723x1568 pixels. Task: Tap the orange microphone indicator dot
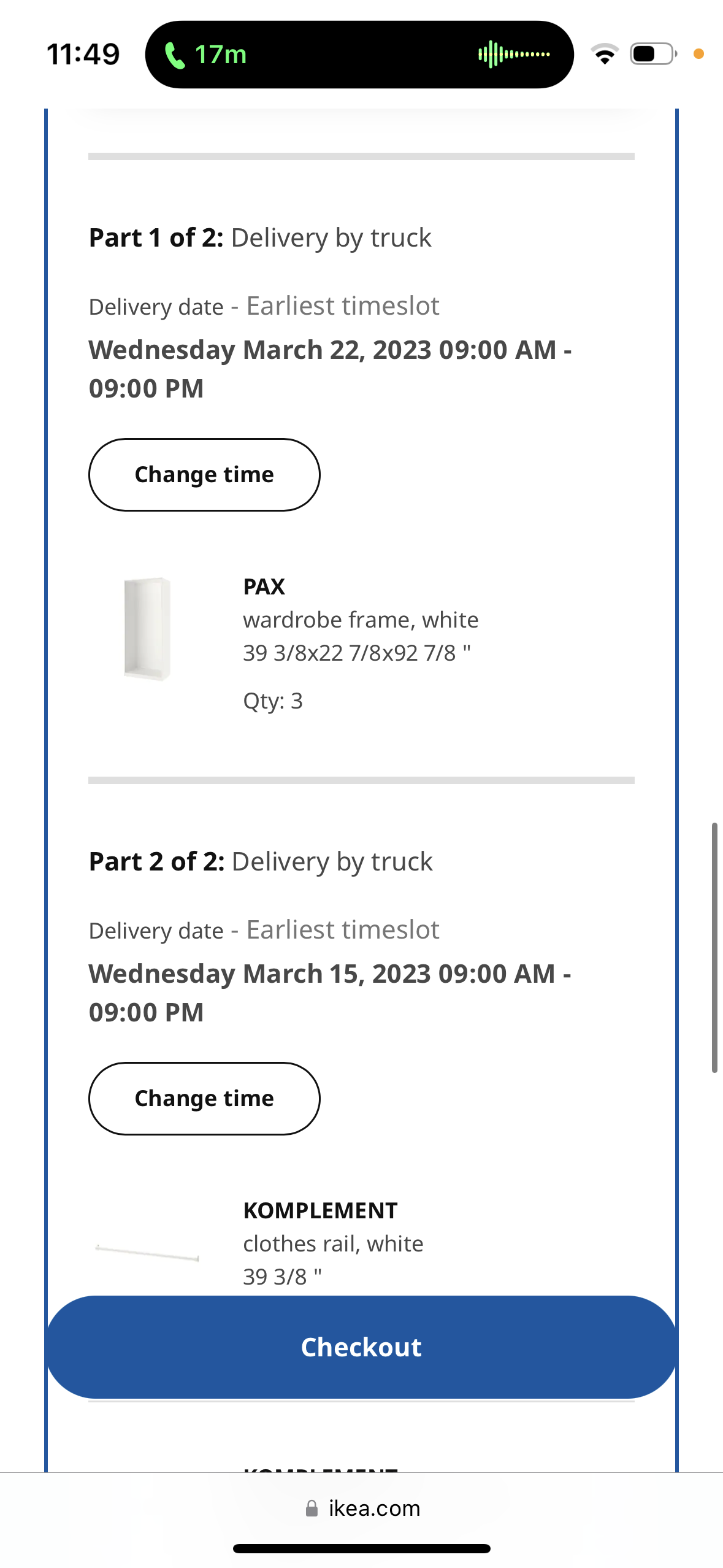pyautogui.click(x=698, y=55)
